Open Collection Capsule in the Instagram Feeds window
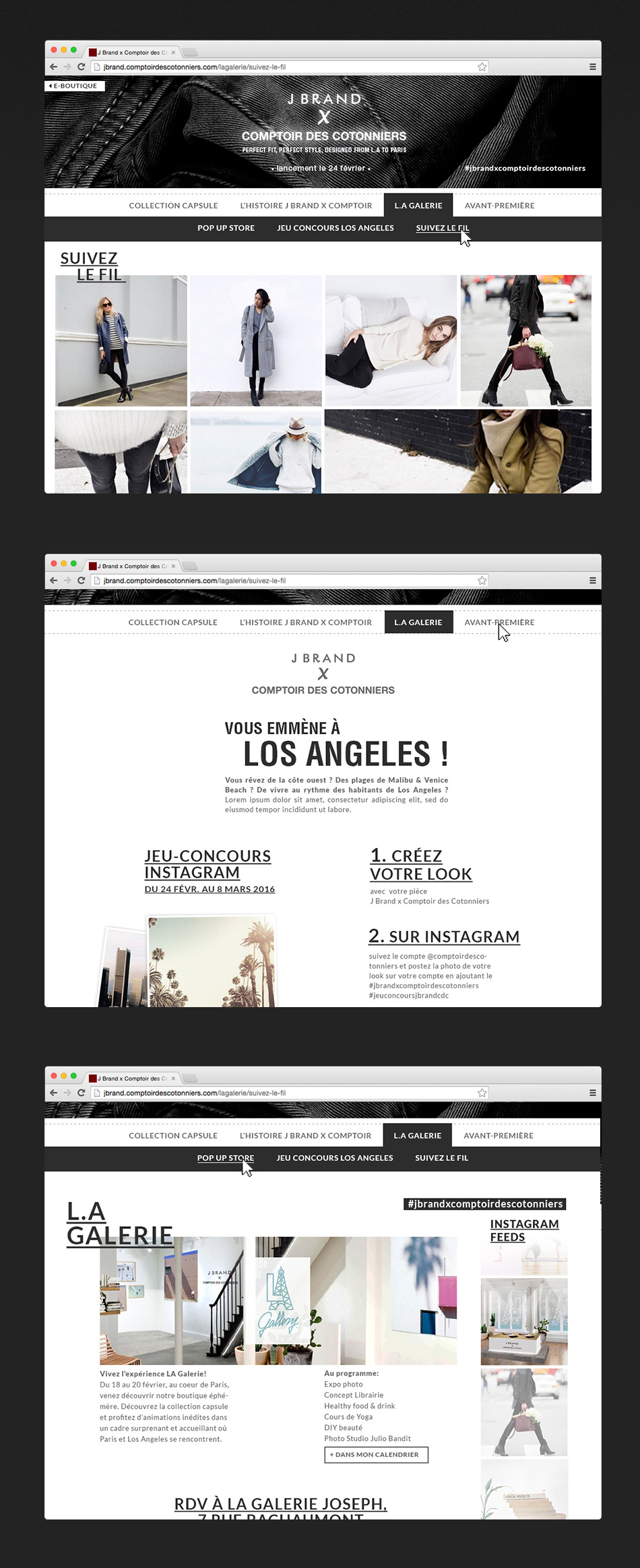640x1568 pixels. (173, 1135)
